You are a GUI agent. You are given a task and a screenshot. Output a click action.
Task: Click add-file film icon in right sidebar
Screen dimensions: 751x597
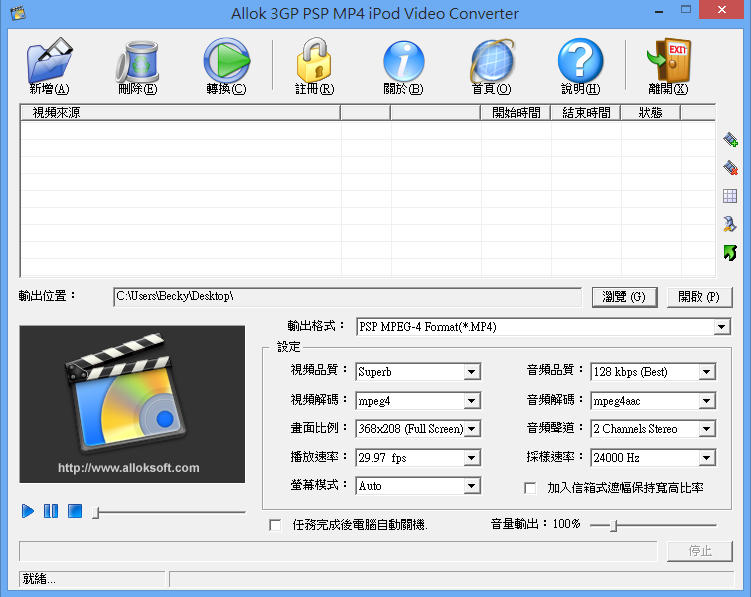point(730,139)
